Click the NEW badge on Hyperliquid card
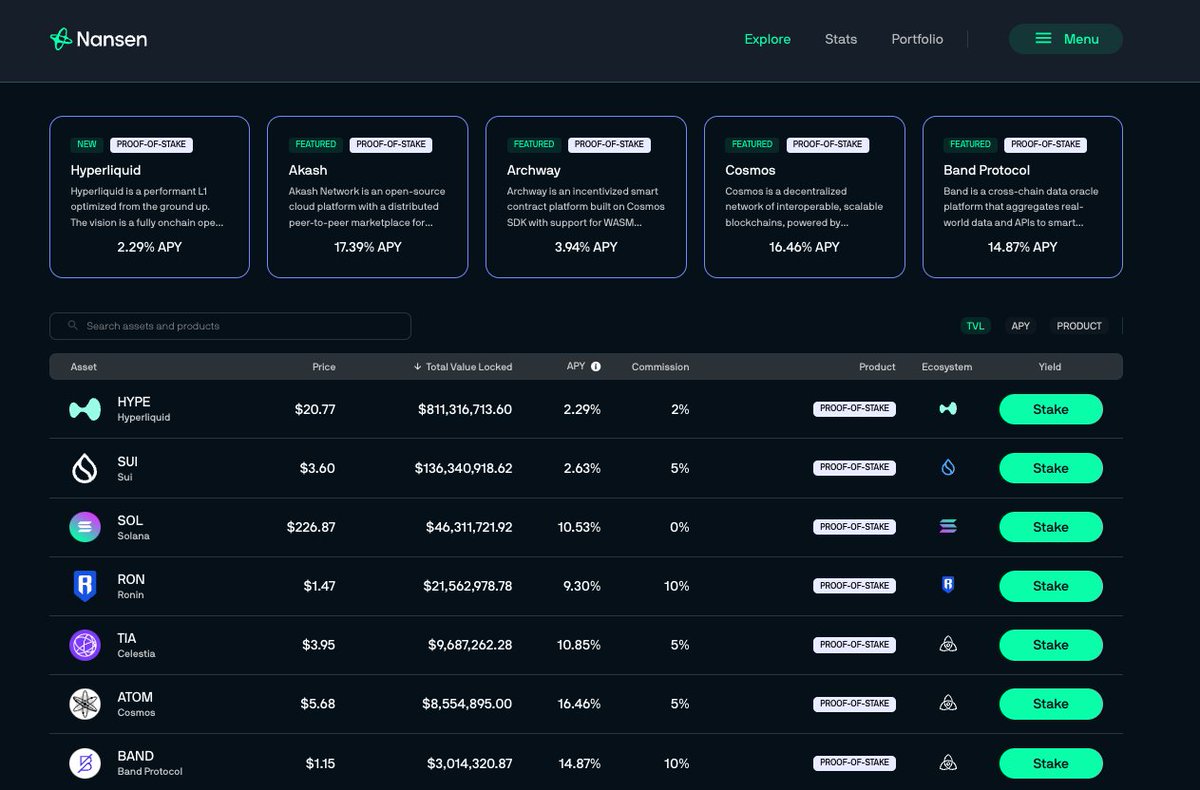The image size is (1200, 790). pyautogui.click(x=87, y=144)
